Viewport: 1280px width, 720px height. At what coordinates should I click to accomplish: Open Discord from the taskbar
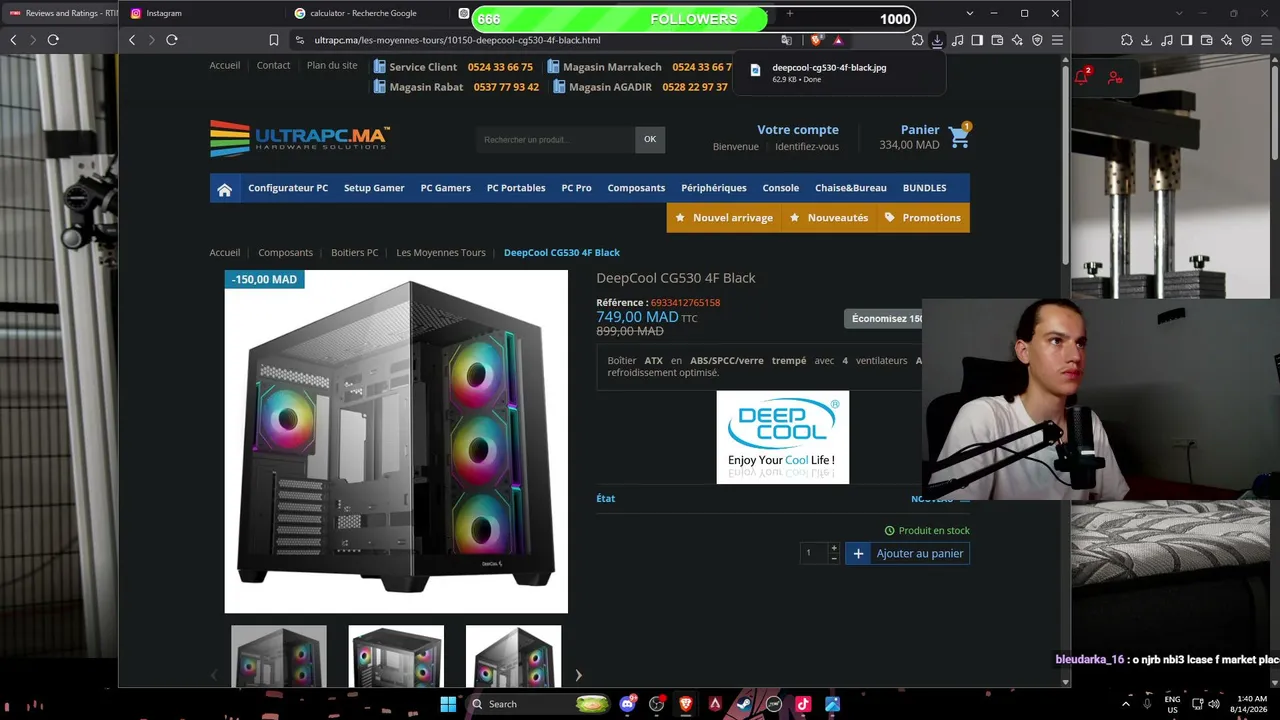pos(627,704)
